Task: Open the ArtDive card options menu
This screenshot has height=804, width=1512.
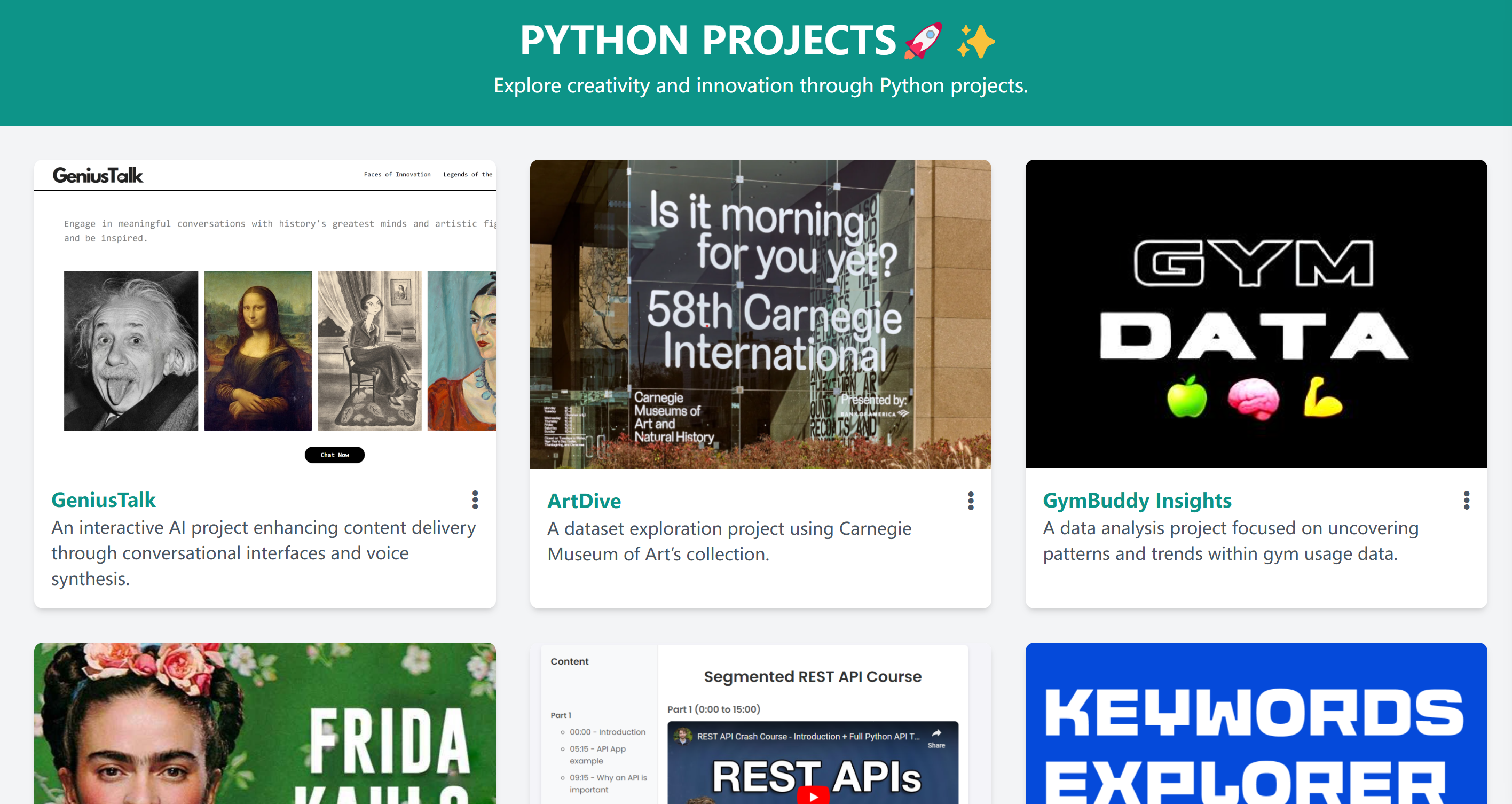Action: (971, 501)
